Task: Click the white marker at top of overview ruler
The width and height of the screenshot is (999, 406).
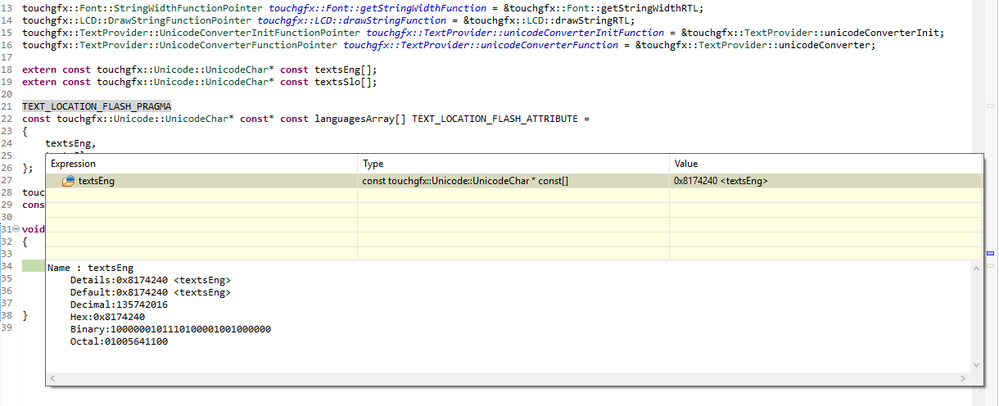Action: click(990, 105)
